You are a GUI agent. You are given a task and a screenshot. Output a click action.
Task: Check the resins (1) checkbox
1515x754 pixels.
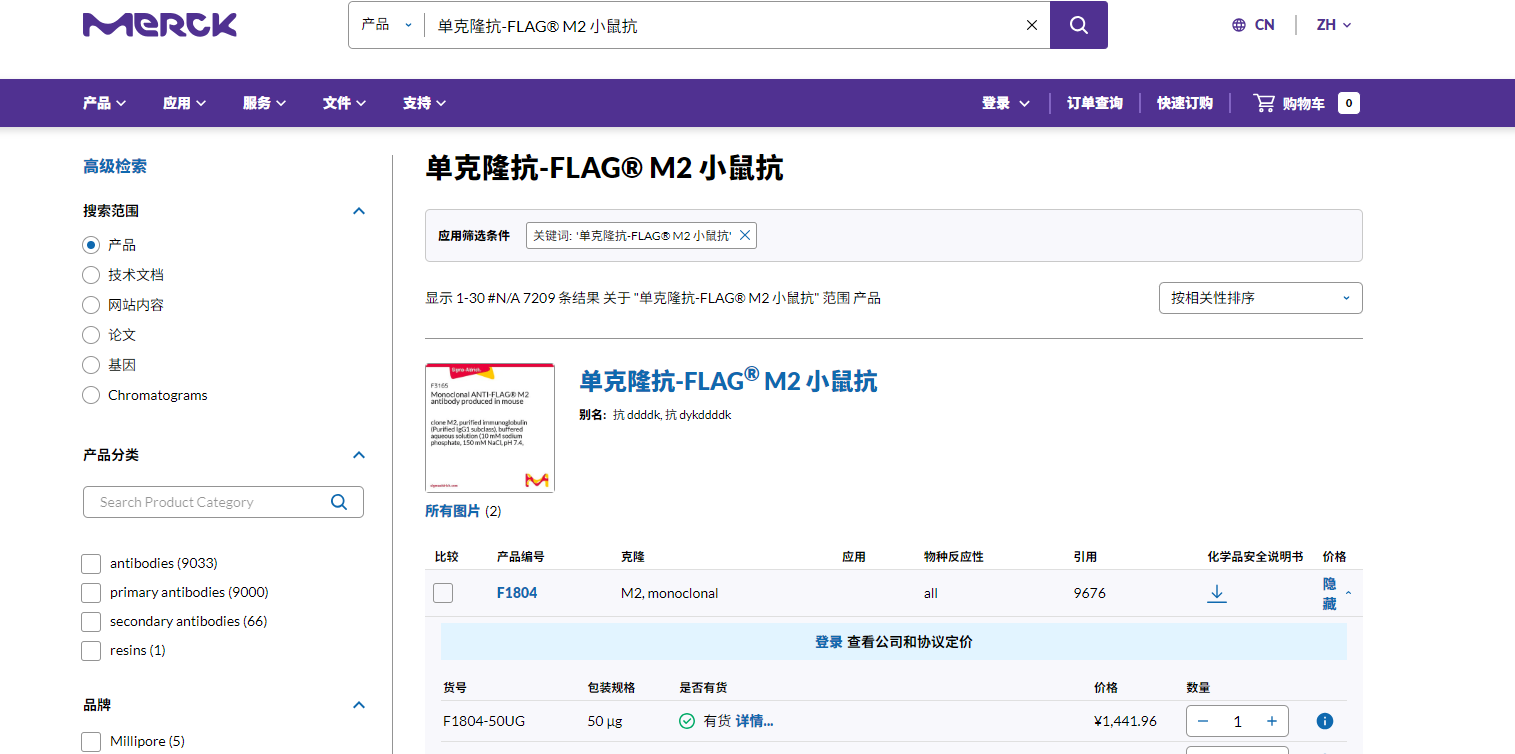click(x=91, y=650)
